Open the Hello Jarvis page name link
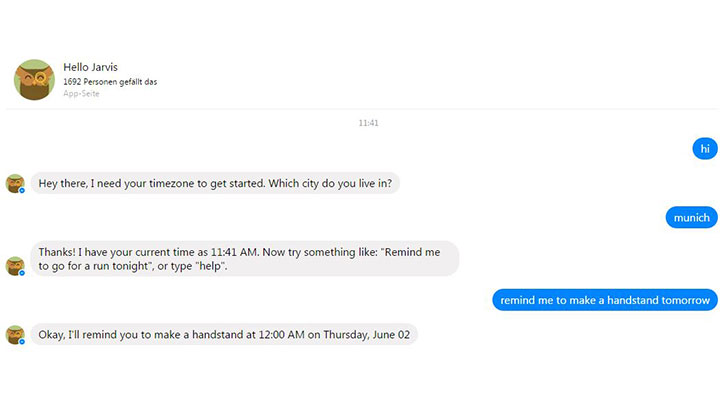720x405 pixels. tap(90, 67)
